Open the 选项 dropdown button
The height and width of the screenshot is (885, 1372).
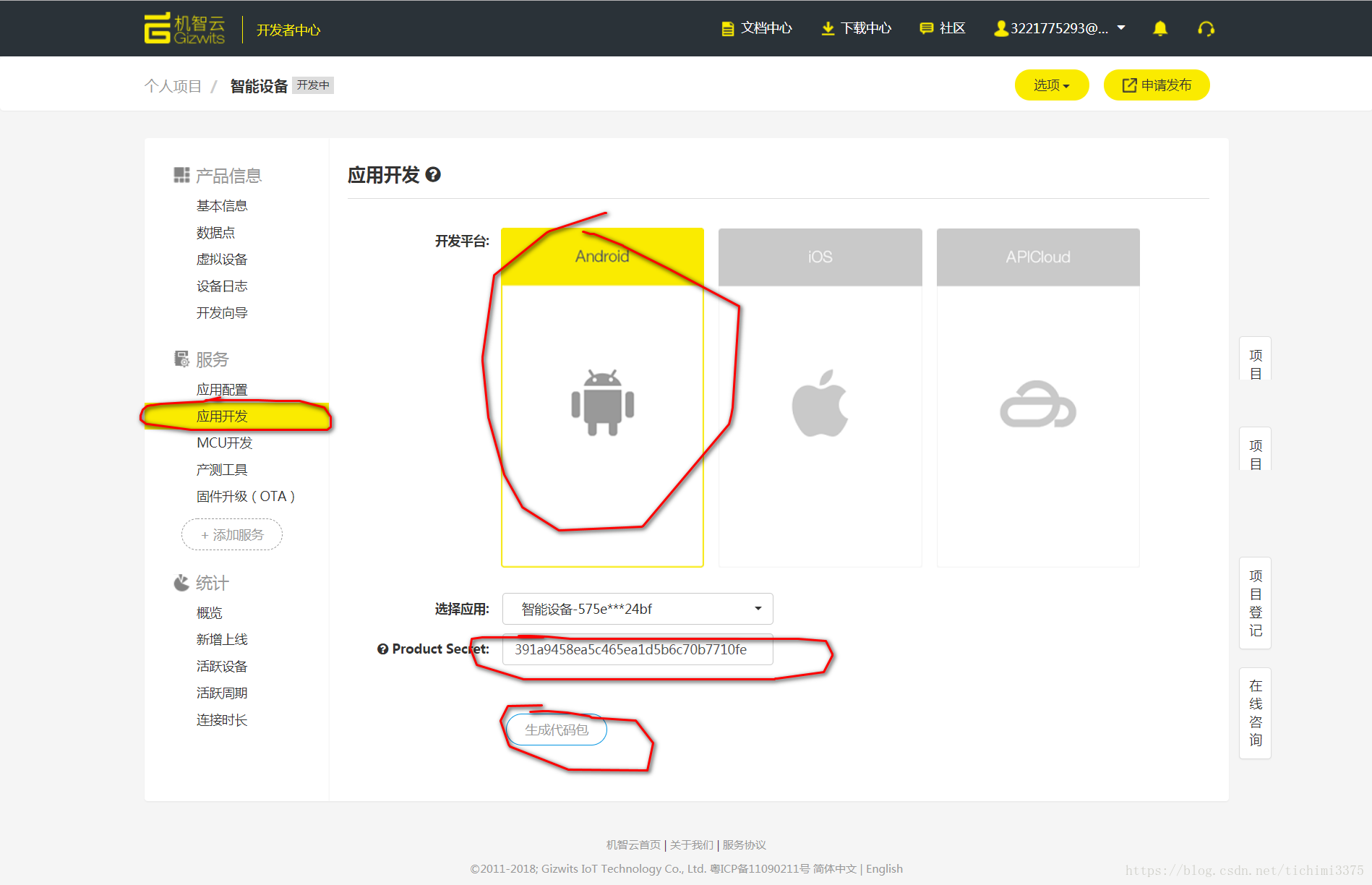1051,85
